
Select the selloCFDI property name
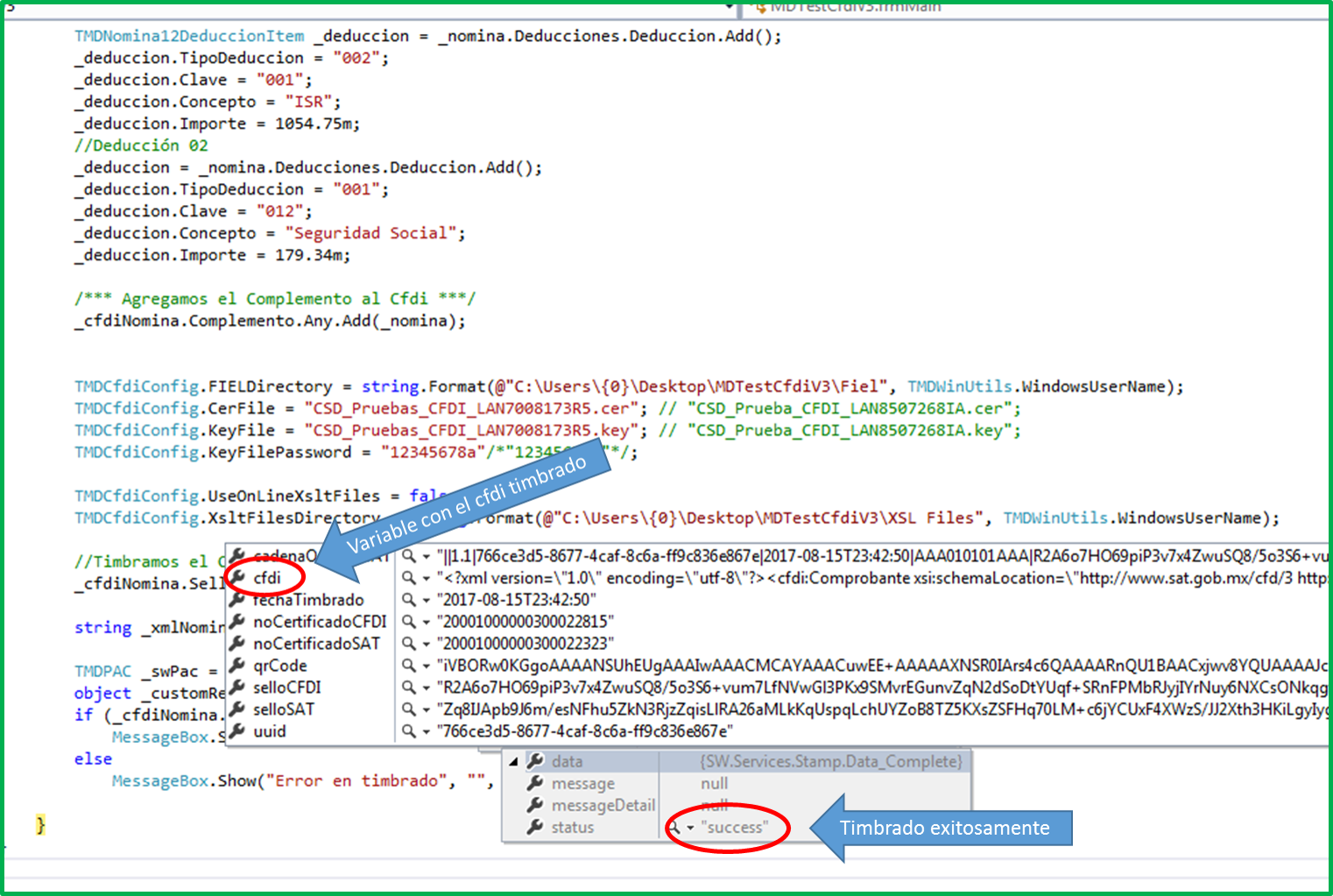pyautogui.click(x=287, y=688)
